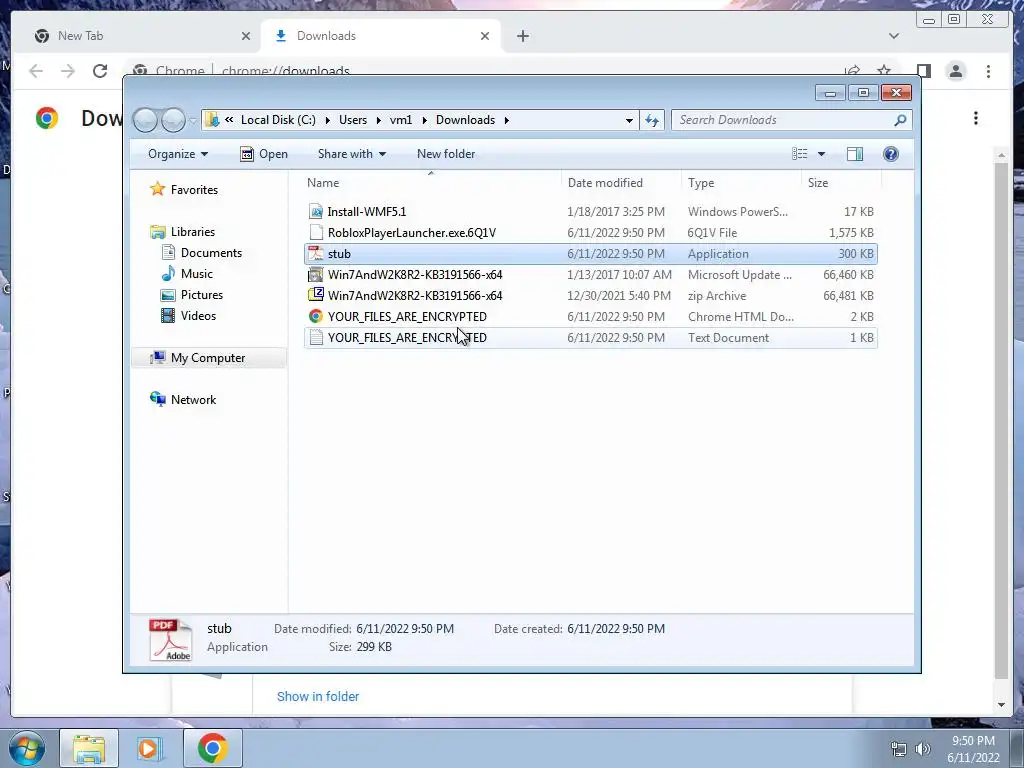Sort by the Size column header
The width and height of the screenshot is (1024, 768).
841,183
